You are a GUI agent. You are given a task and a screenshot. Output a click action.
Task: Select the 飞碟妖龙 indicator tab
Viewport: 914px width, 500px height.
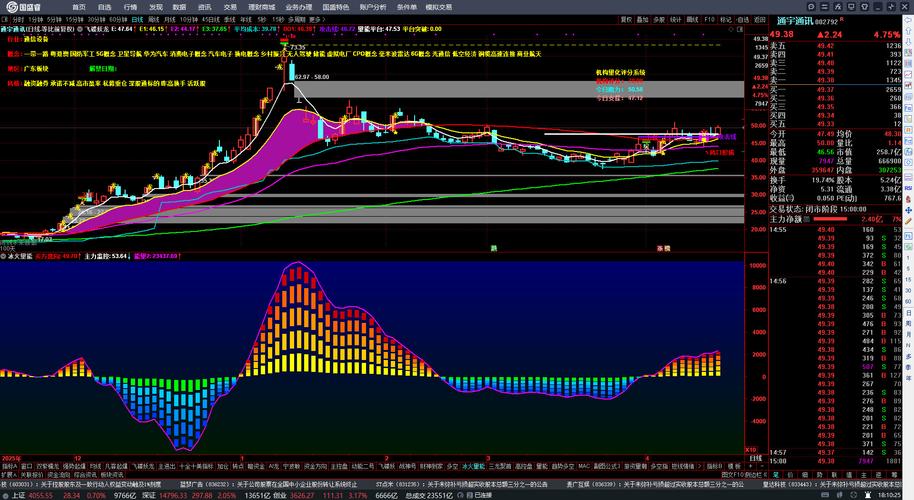143,466
